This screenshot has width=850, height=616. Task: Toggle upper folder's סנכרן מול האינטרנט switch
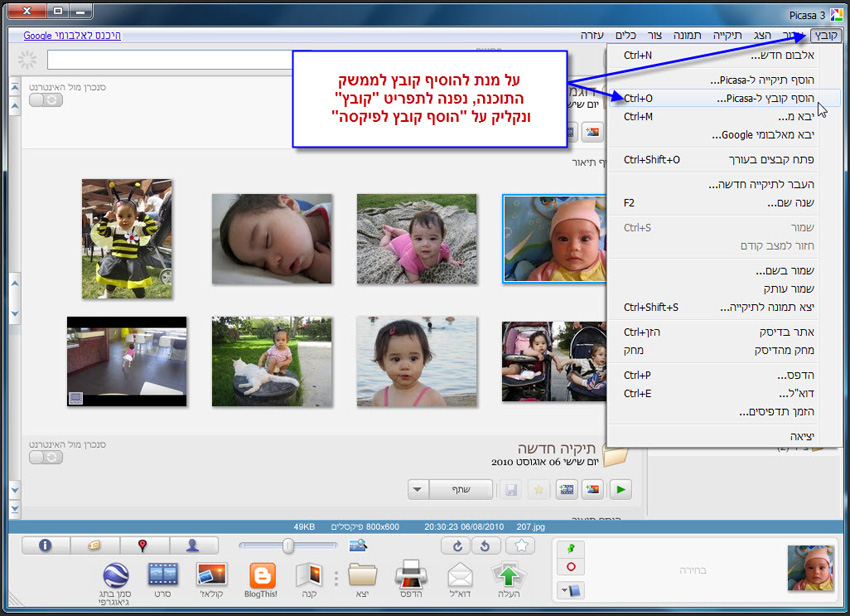click(x=46, y=100)
